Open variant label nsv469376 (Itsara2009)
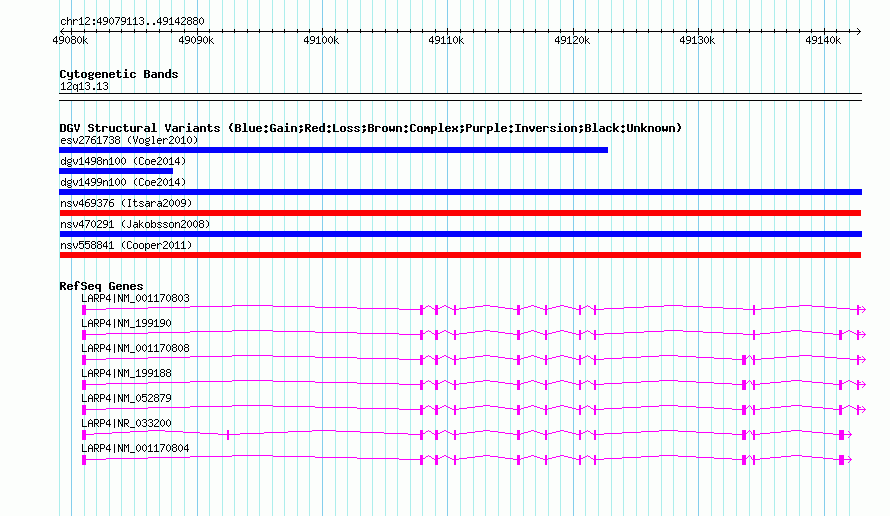Image resolution: width=890 pixels, height=516 pixels. (x=126, y=203)
